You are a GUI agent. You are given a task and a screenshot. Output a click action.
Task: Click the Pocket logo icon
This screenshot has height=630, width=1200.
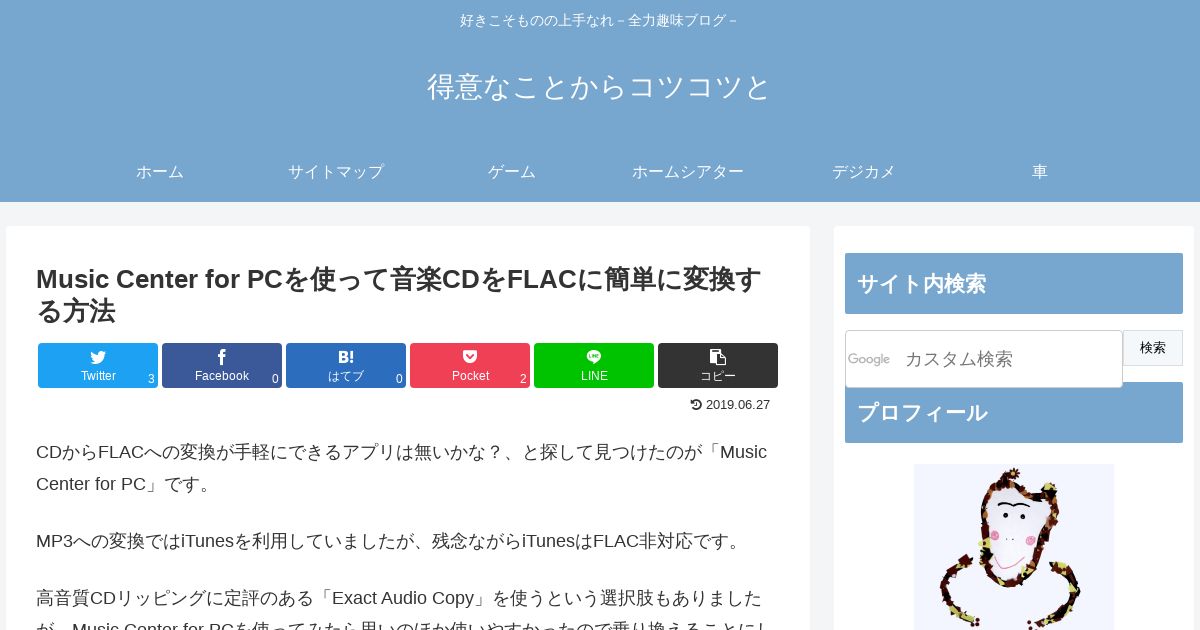tap(470, 356)
